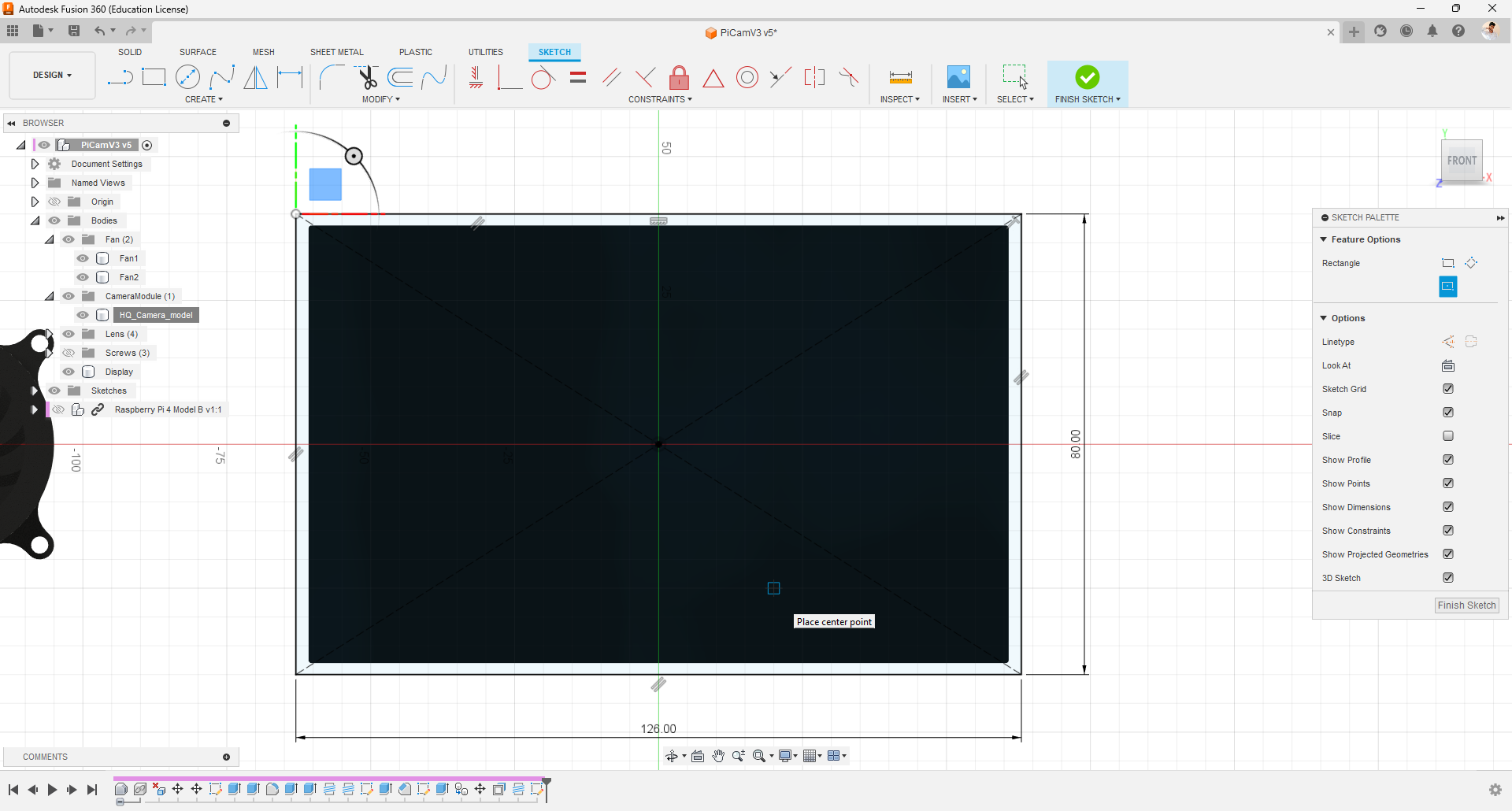Click Finish Sketch button in Sketch Palette
Viewport: 1512px width, 811px height.
[1466, 605]
